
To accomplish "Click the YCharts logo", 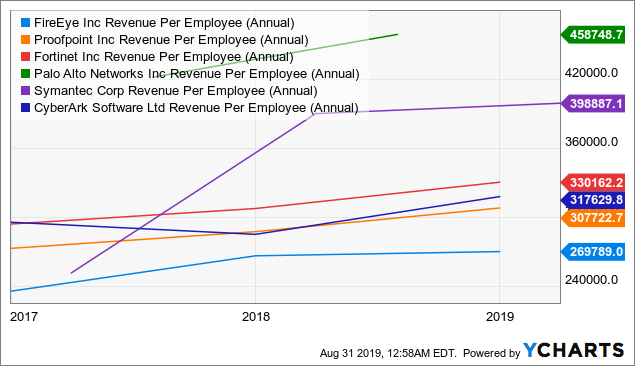I will coord(573,350).
